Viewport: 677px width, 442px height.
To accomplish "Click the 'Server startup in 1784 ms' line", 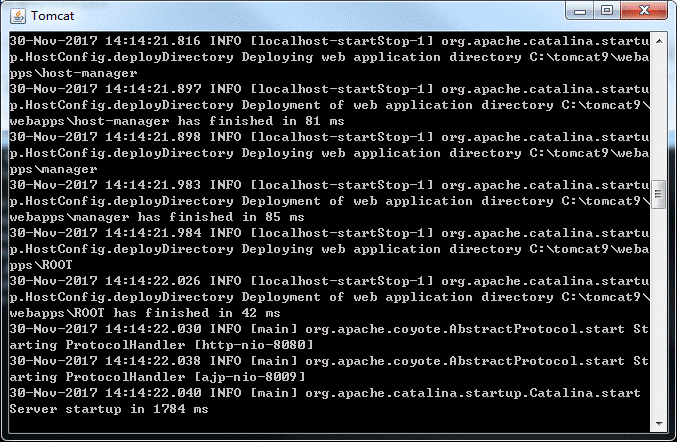I will [x=109, y=409].
